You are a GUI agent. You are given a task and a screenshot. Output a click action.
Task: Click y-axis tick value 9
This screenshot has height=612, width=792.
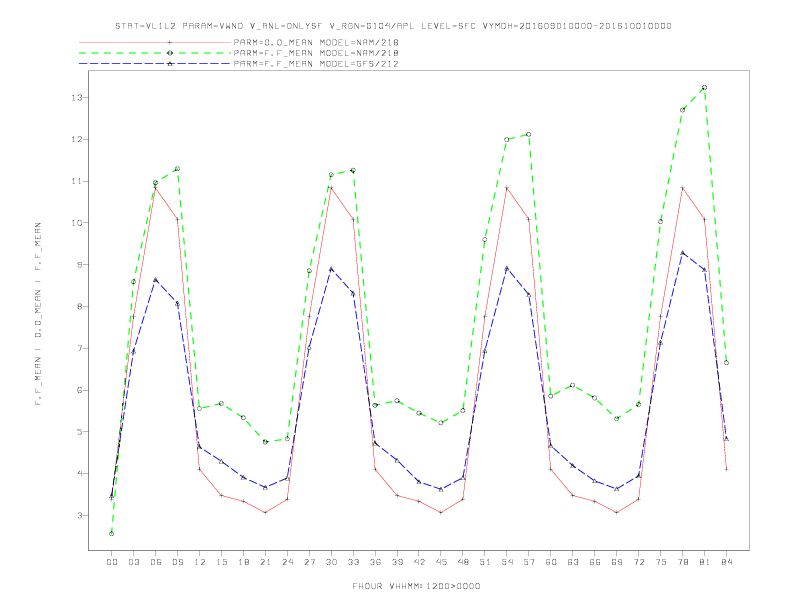[x=80, y=265]
